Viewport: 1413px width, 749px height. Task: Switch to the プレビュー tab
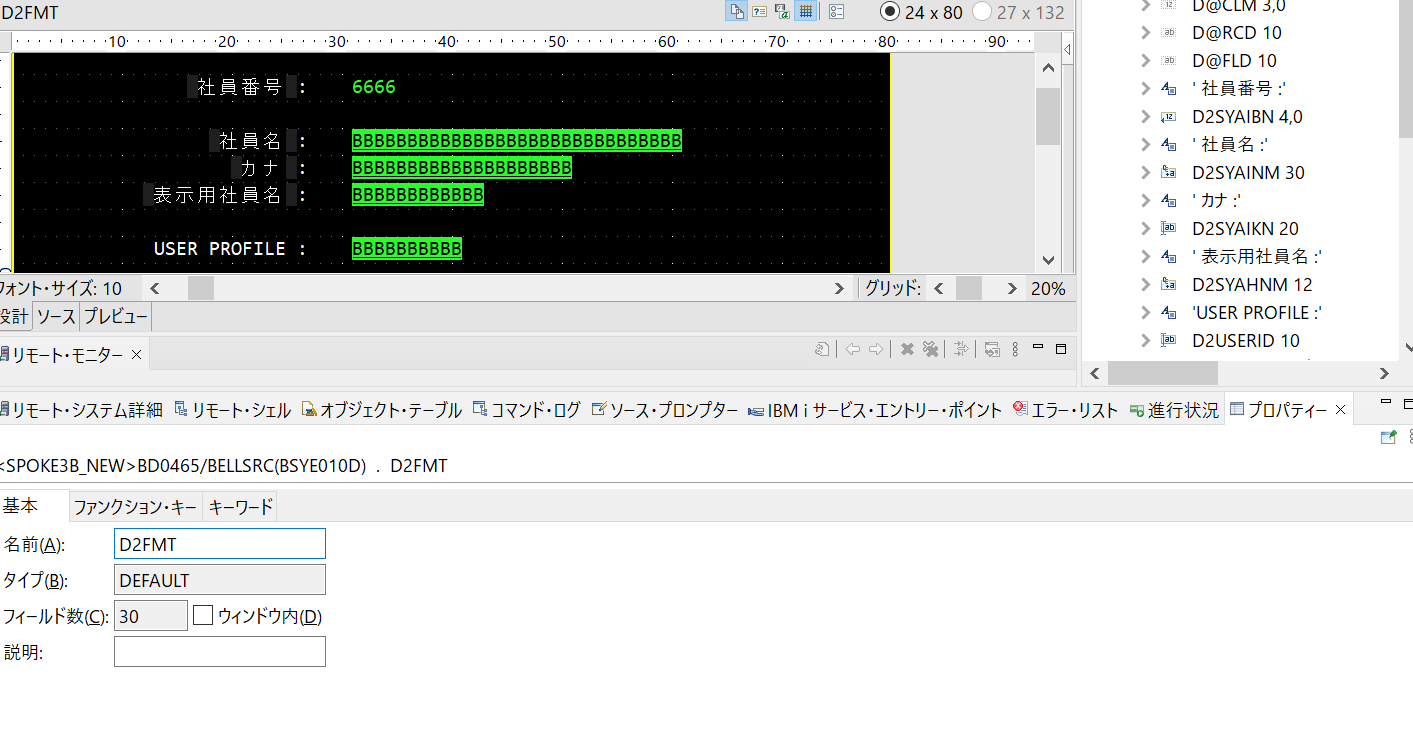(x=116, y=317)
